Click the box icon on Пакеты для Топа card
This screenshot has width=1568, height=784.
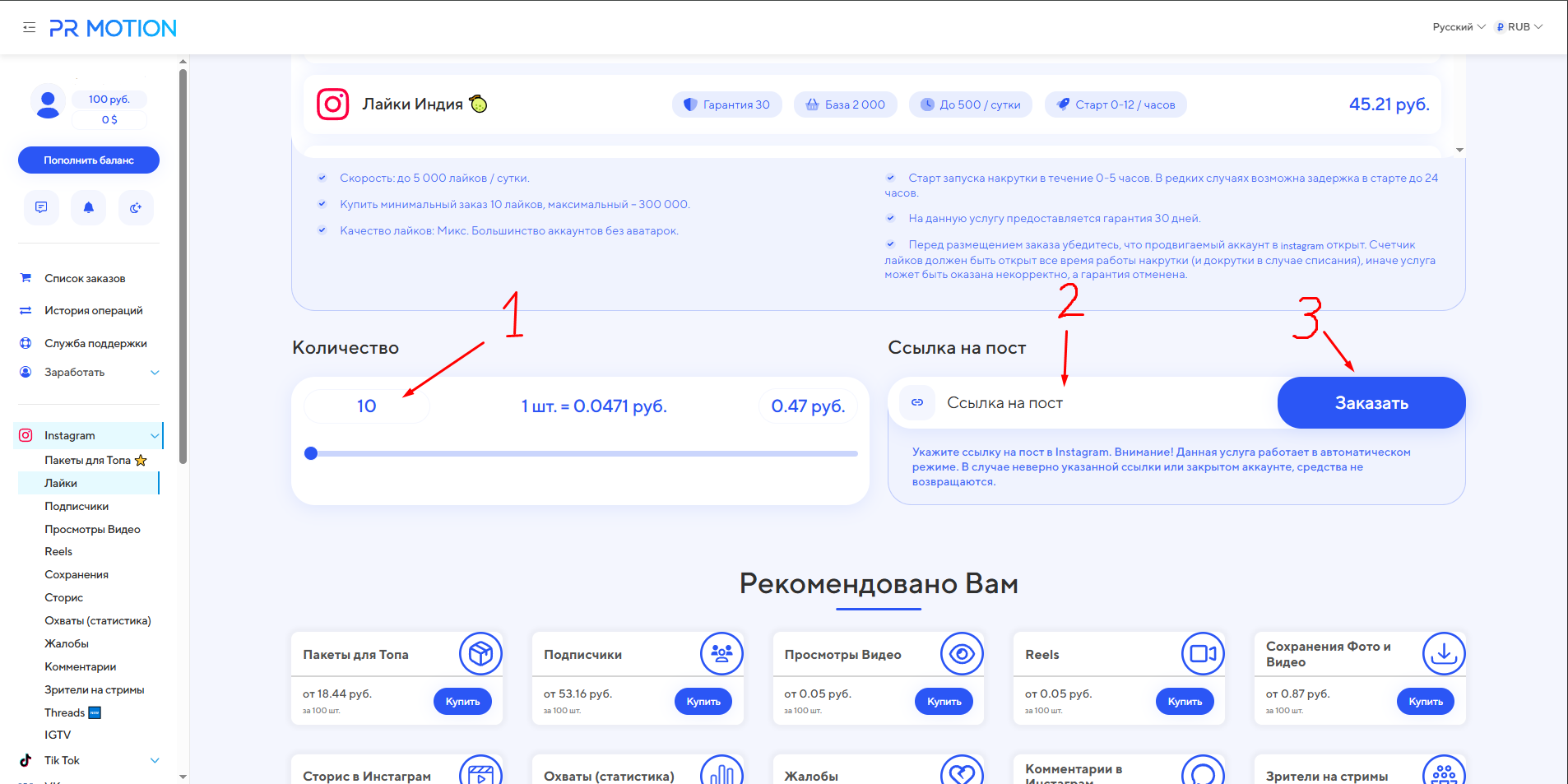point(480,654)
